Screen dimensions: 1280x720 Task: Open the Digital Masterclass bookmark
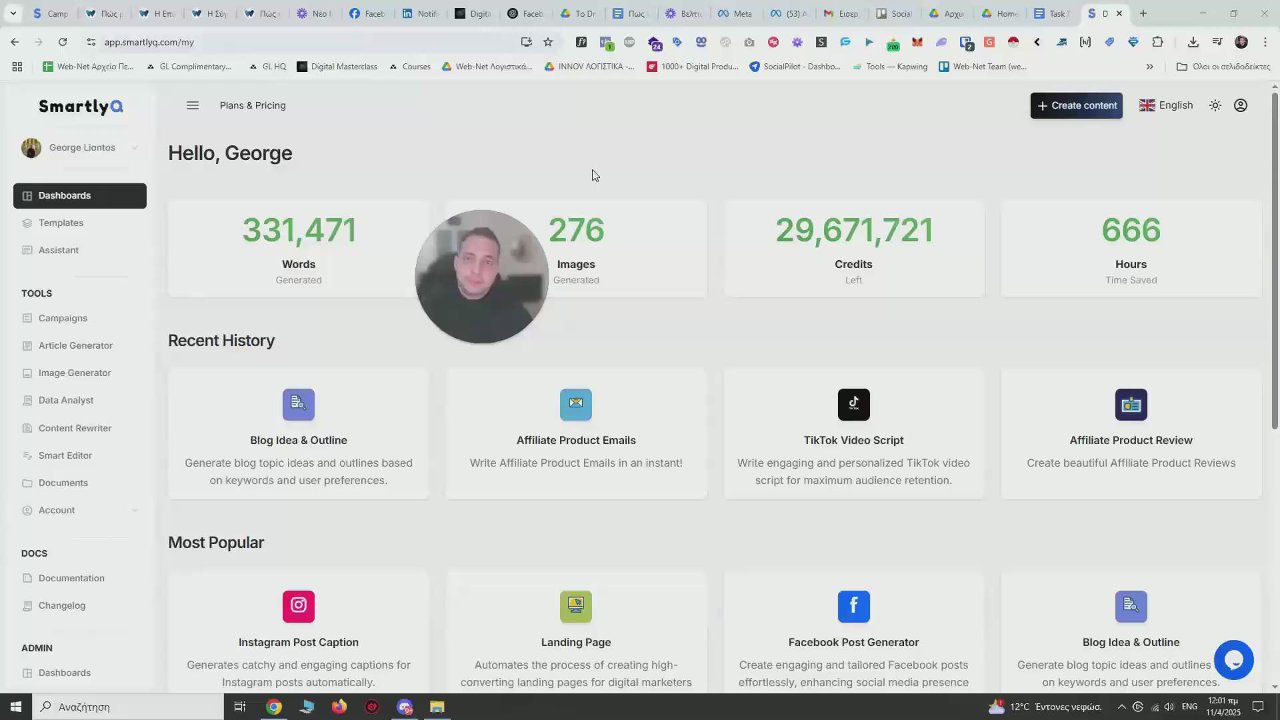(337, 67)
